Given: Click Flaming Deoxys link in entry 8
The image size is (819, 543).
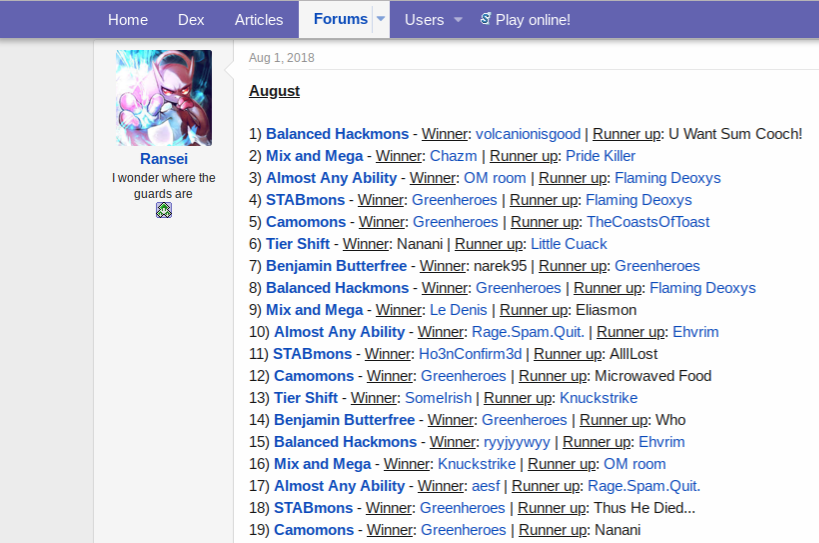Looking at the screenshot, I should (x=703, y=288).
